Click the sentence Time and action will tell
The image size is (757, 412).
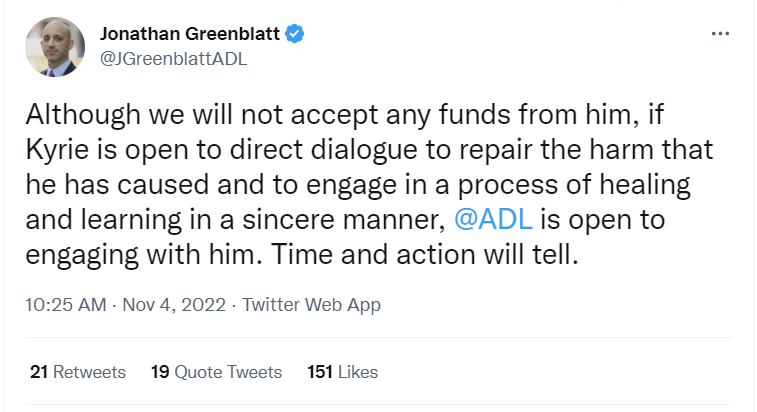pyautogui.click(x=424, y=254)
